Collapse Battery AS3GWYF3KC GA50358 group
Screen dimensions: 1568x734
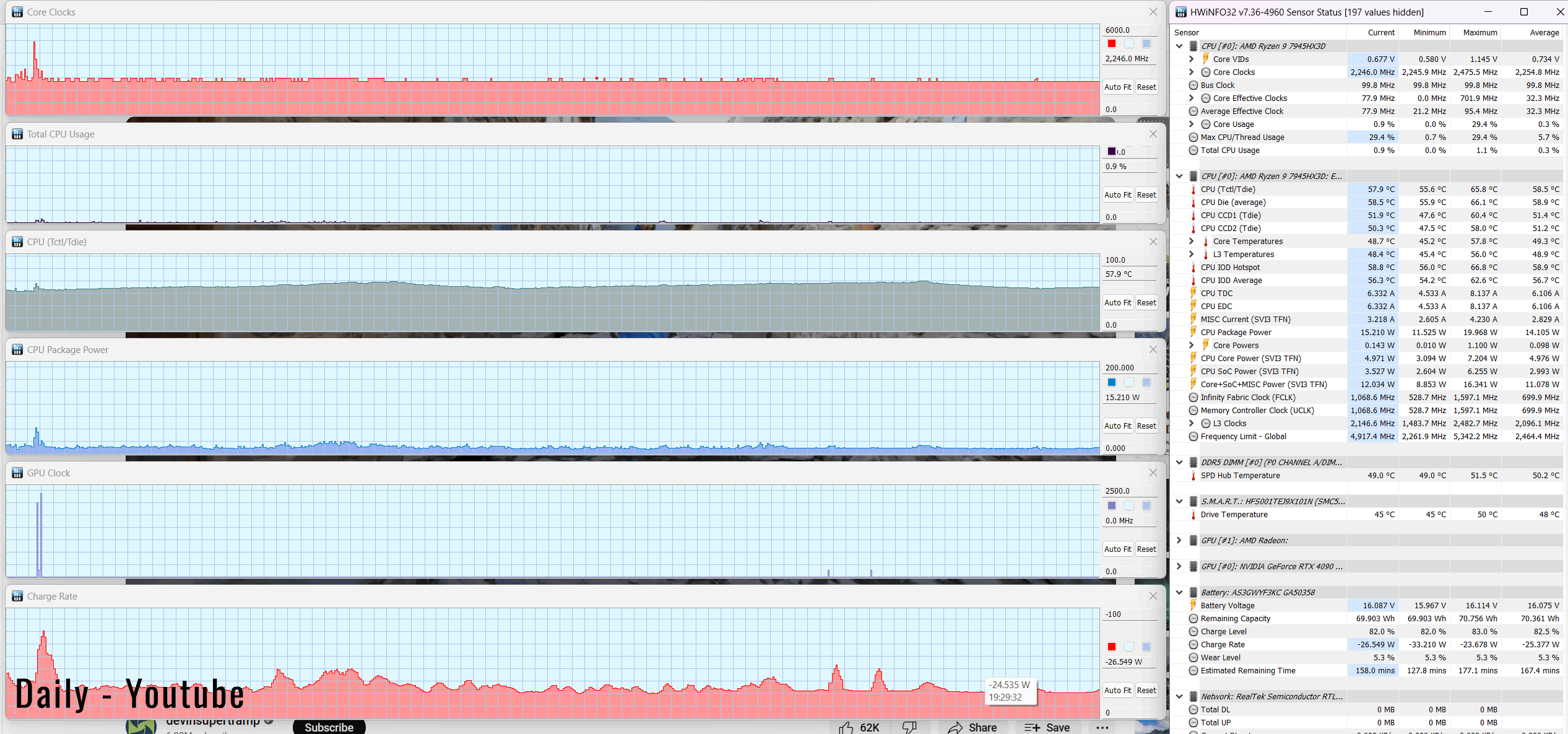[1179, 592]
